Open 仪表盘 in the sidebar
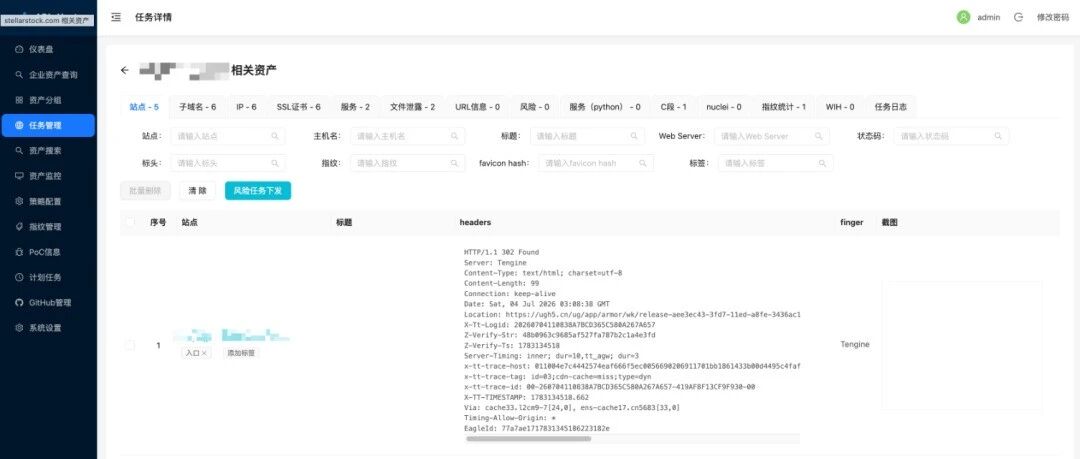The image size is (1080, 459). tap(48, 49)
